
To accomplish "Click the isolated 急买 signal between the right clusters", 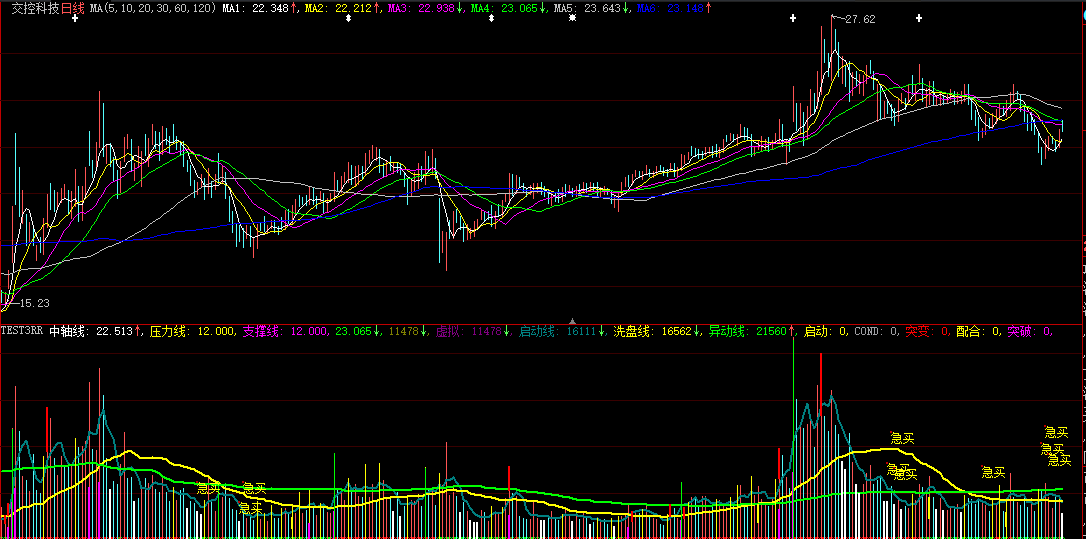I will [993, 472].
